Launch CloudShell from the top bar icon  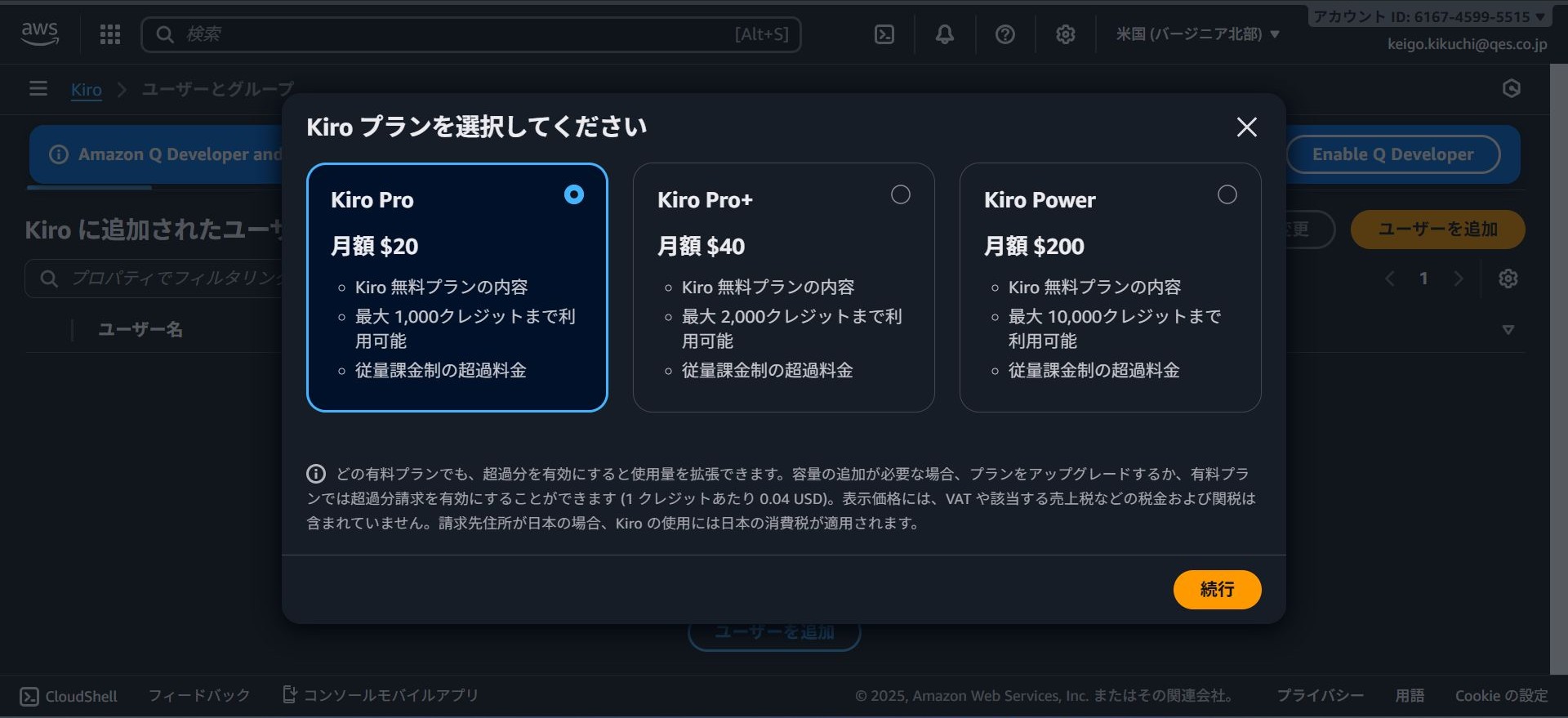pyautogui.click(x=884, y=34)
